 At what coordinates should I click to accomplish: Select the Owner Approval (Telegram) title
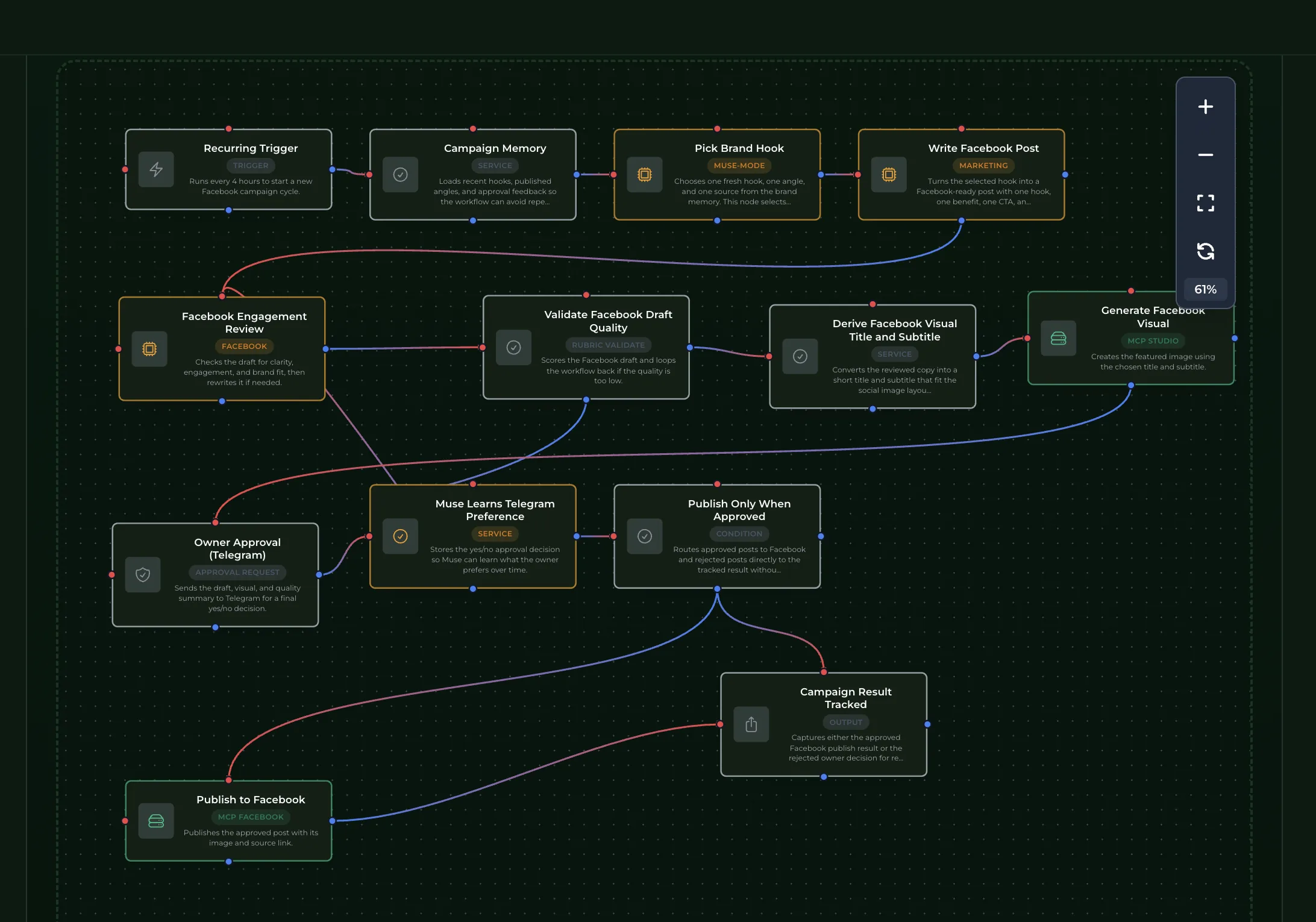[x=237, y=548]
